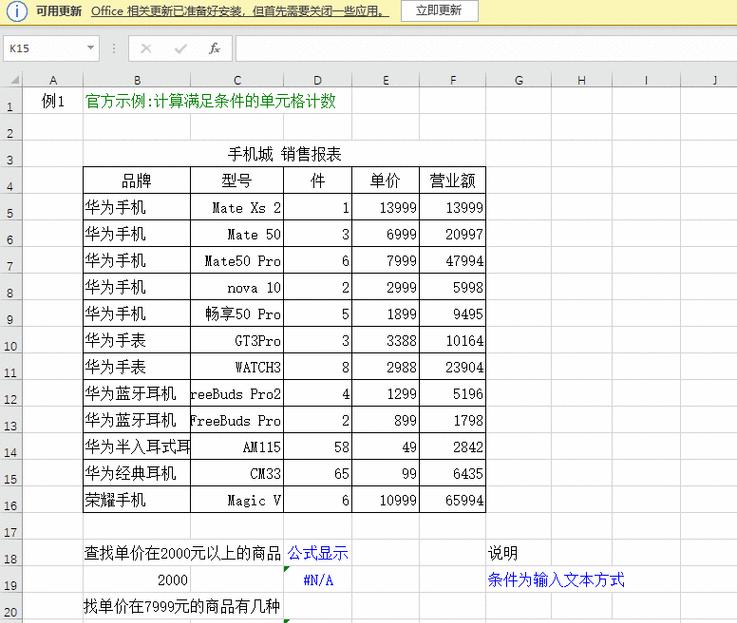Select column I header

point(646,80)
